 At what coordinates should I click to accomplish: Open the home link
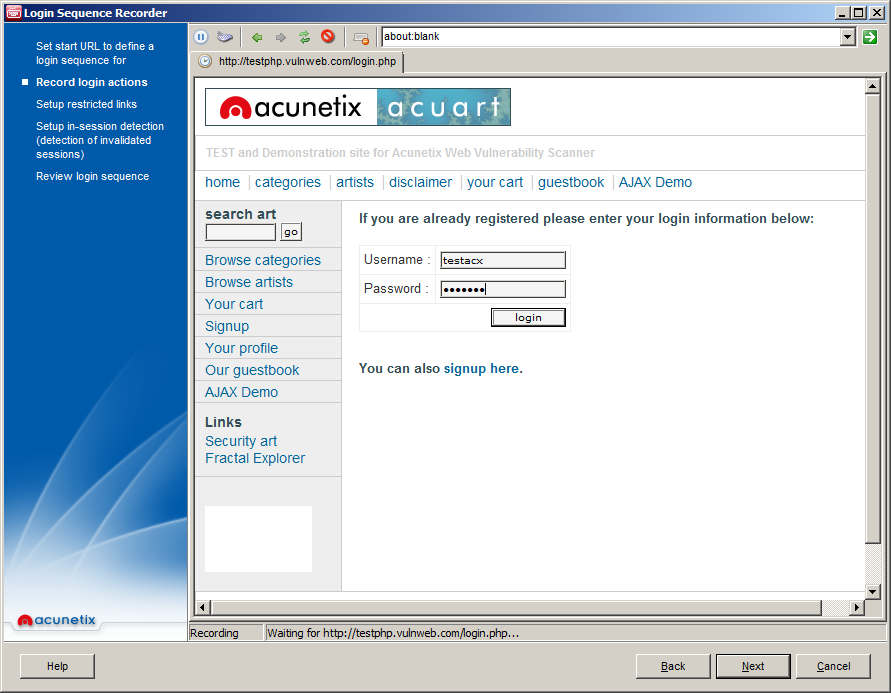pyautogui.click(x=222, y=182)
